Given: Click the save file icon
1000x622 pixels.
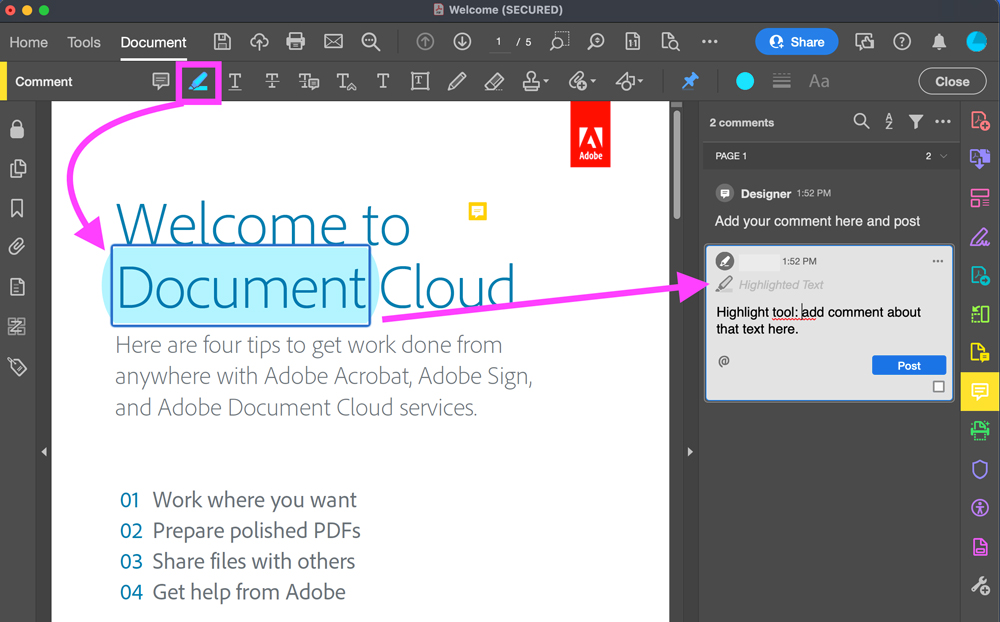Looking at the screenshot, I should [x=222, y=42].
